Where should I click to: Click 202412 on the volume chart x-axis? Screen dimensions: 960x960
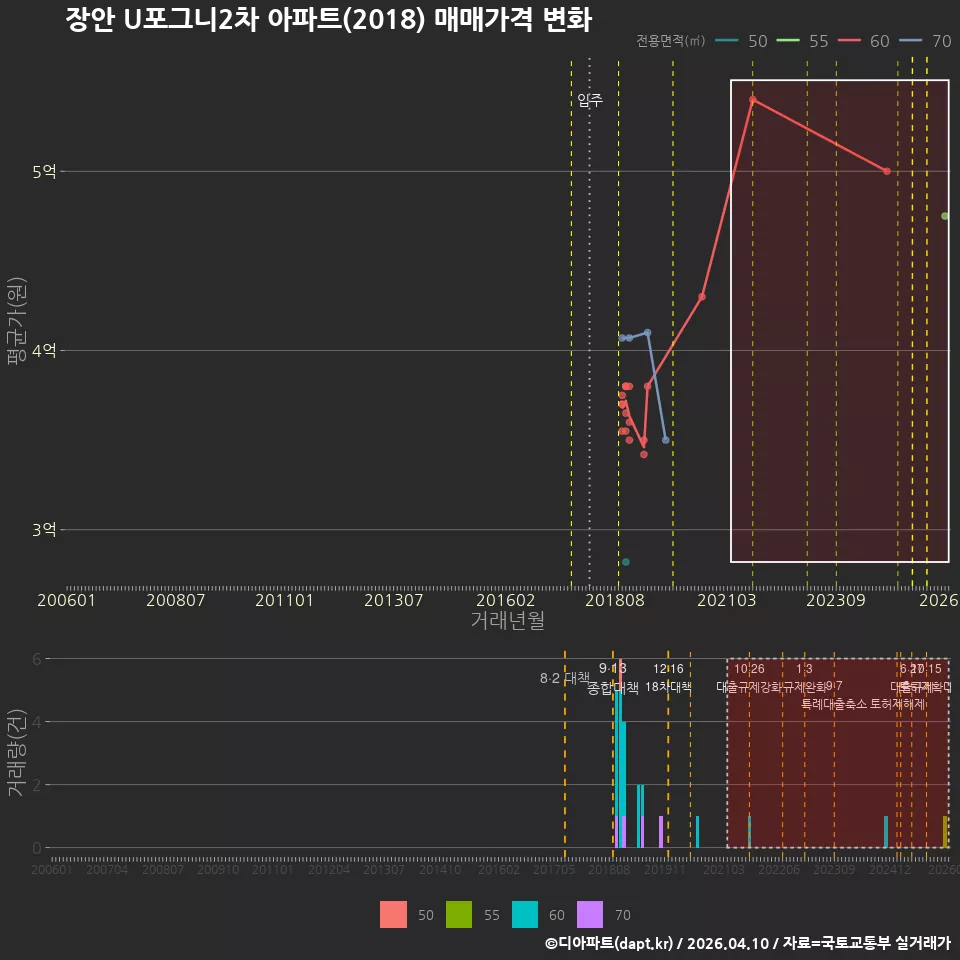coord(890,869)
